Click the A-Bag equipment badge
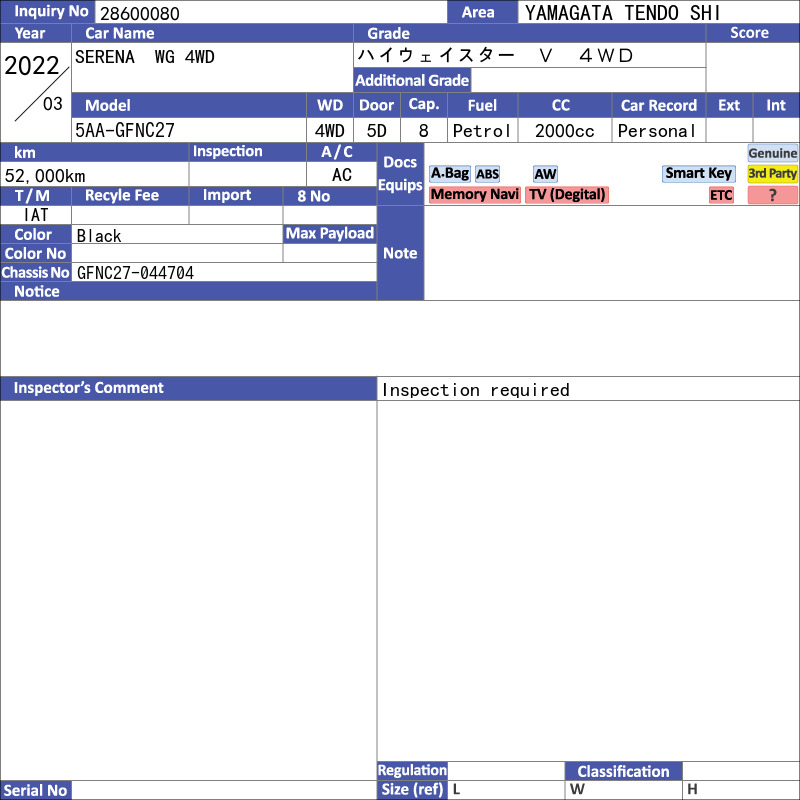The width and height of the screenshot is (800, 800). (x=449, y=173)
